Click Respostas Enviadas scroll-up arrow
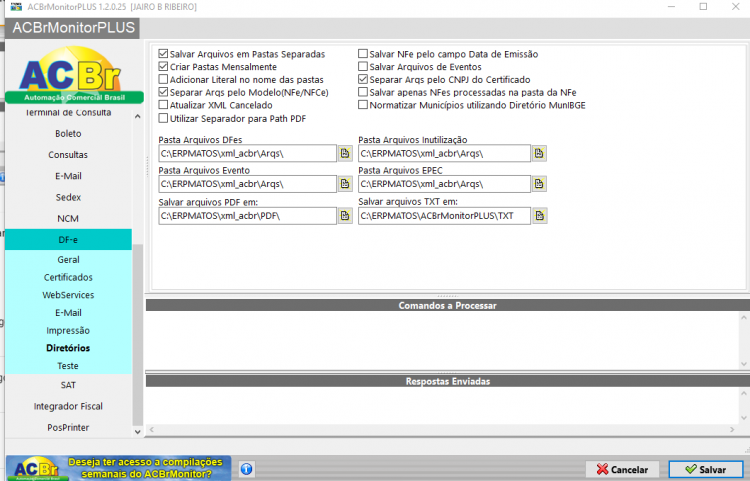 [x=744, y=394]
